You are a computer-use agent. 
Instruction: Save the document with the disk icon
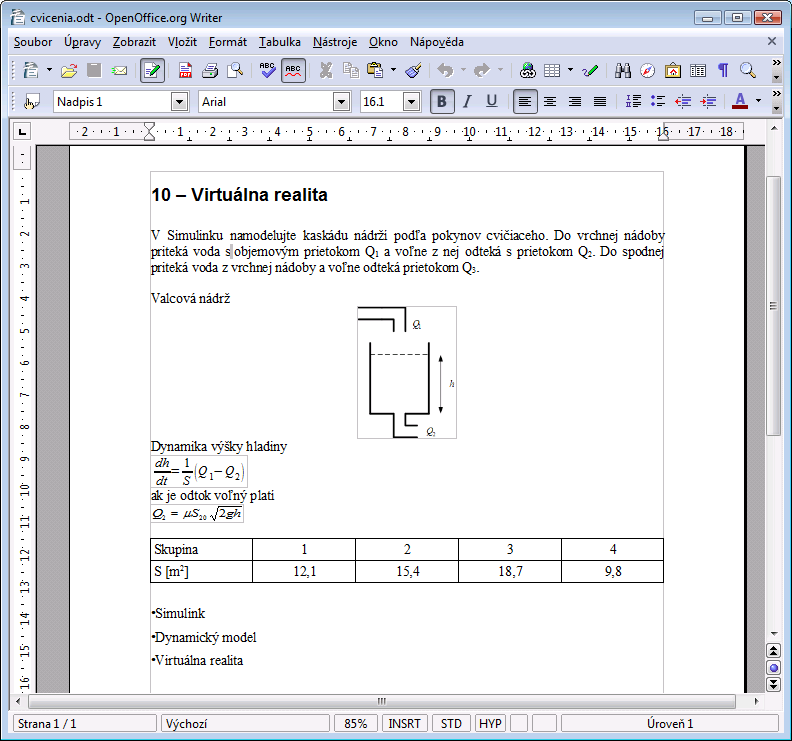click(x=94, y=70)
